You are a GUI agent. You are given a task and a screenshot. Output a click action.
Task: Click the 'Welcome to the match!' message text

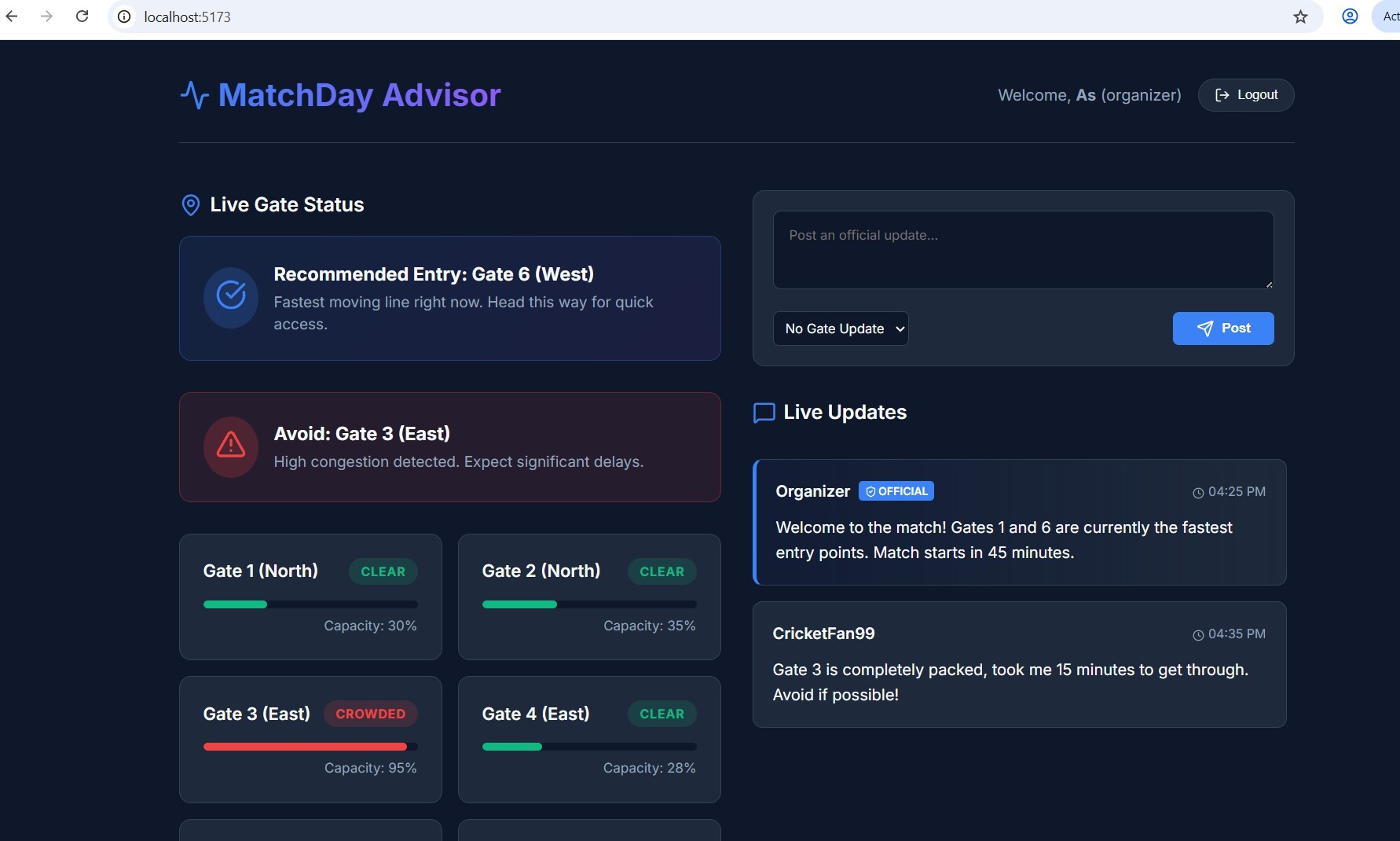click(1004, 540)
